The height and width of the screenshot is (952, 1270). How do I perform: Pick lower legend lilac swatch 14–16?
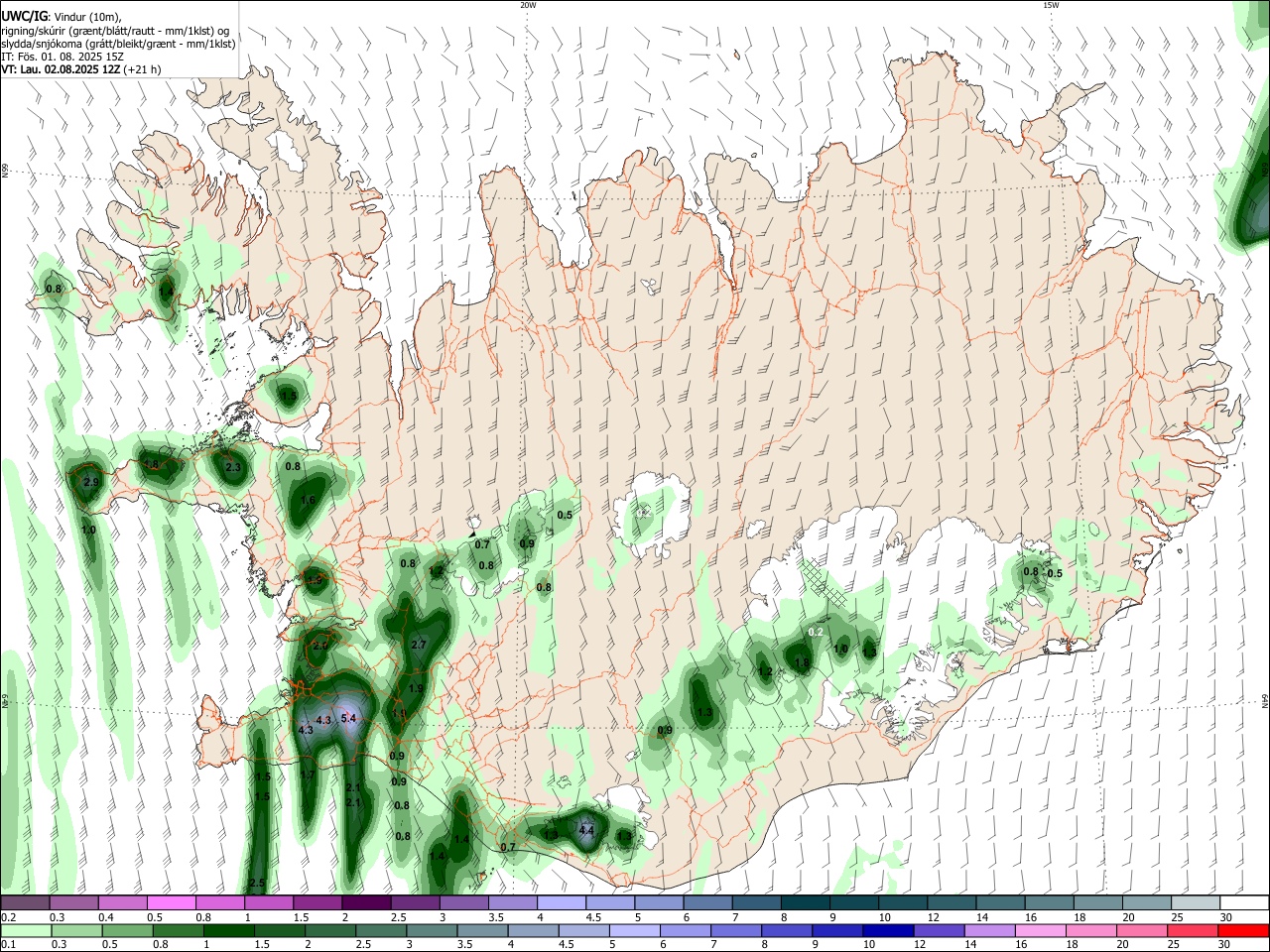point(991,930)
